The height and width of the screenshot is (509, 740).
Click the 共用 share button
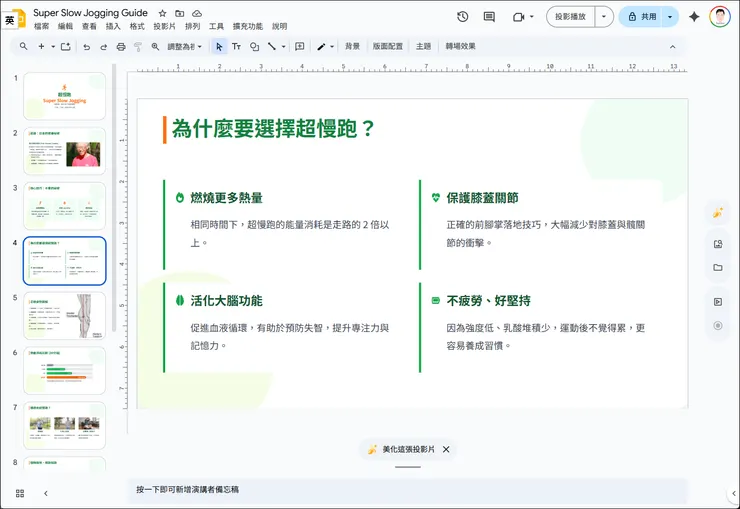[x=642, y=17]
